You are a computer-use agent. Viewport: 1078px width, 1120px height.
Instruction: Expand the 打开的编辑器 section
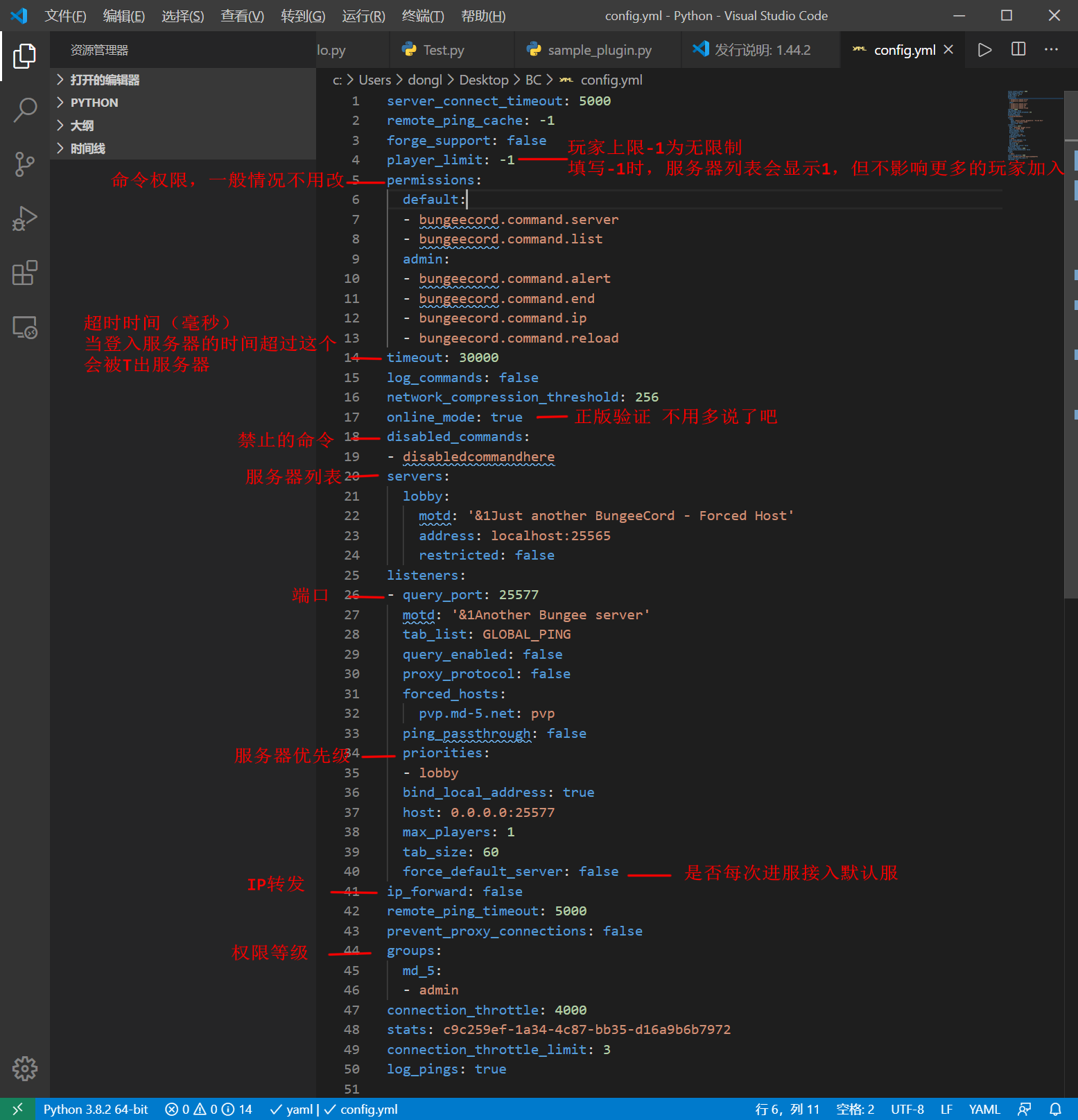(105, 80)
